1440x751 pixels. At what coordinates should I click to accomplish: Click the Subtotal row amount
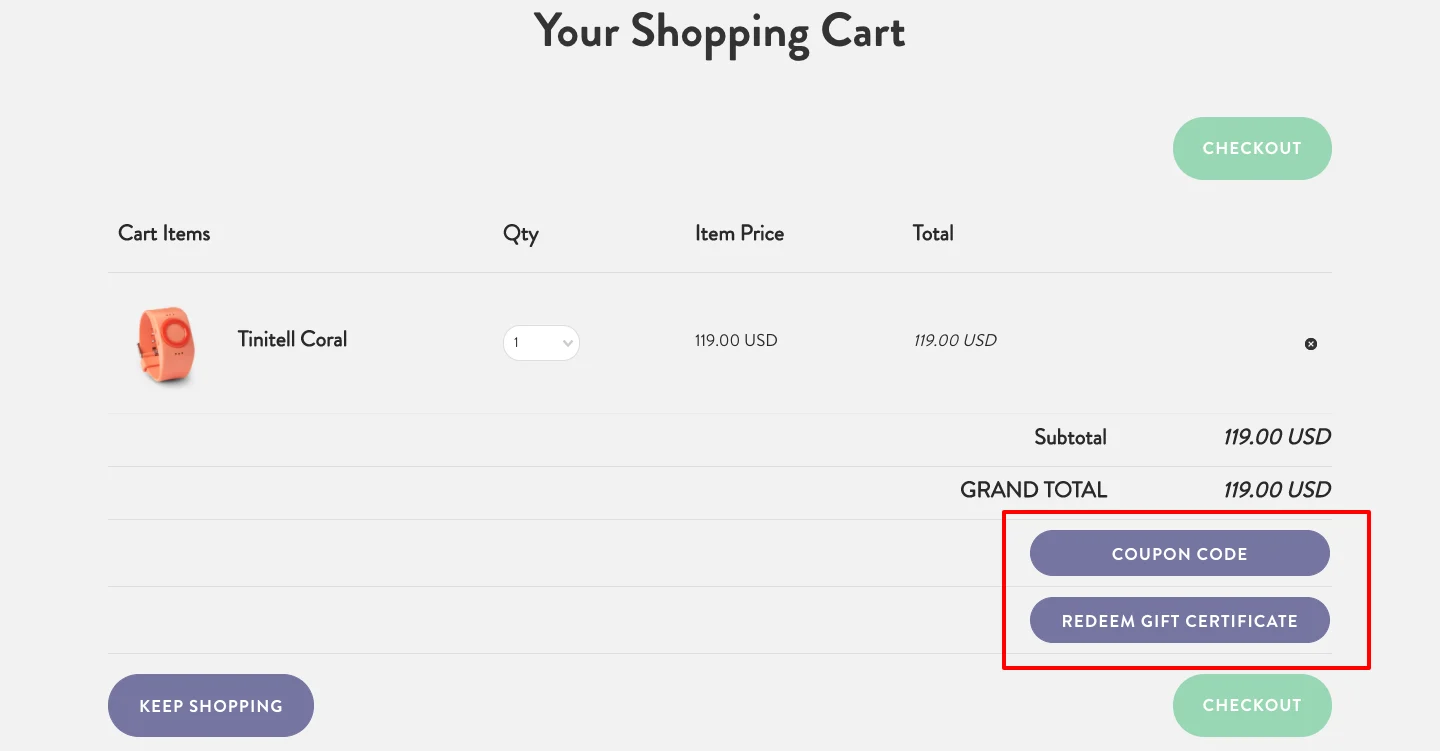pos(1276,437)
